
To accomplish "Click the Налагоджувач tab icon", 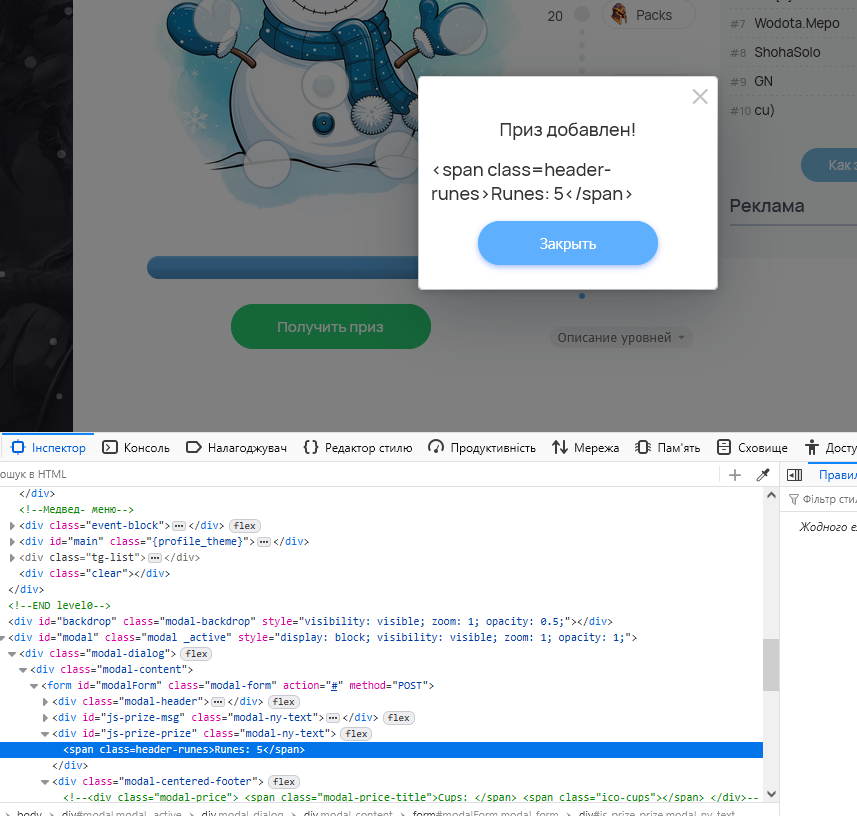I will point(193,448).
